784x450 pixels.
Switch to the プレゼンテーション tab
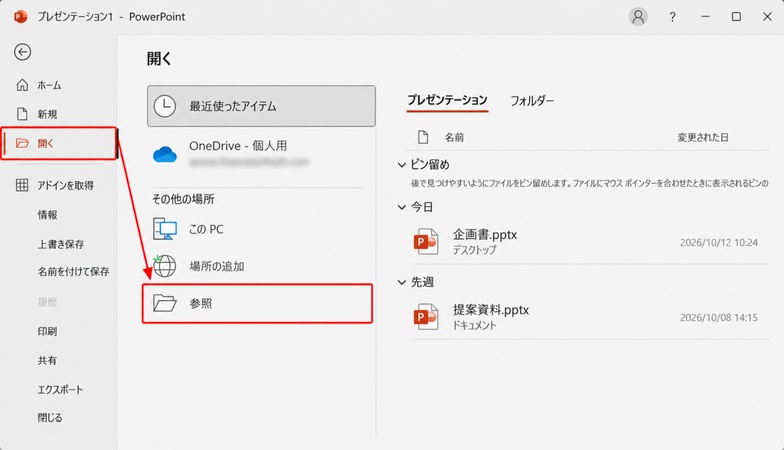tap(447, 100)
